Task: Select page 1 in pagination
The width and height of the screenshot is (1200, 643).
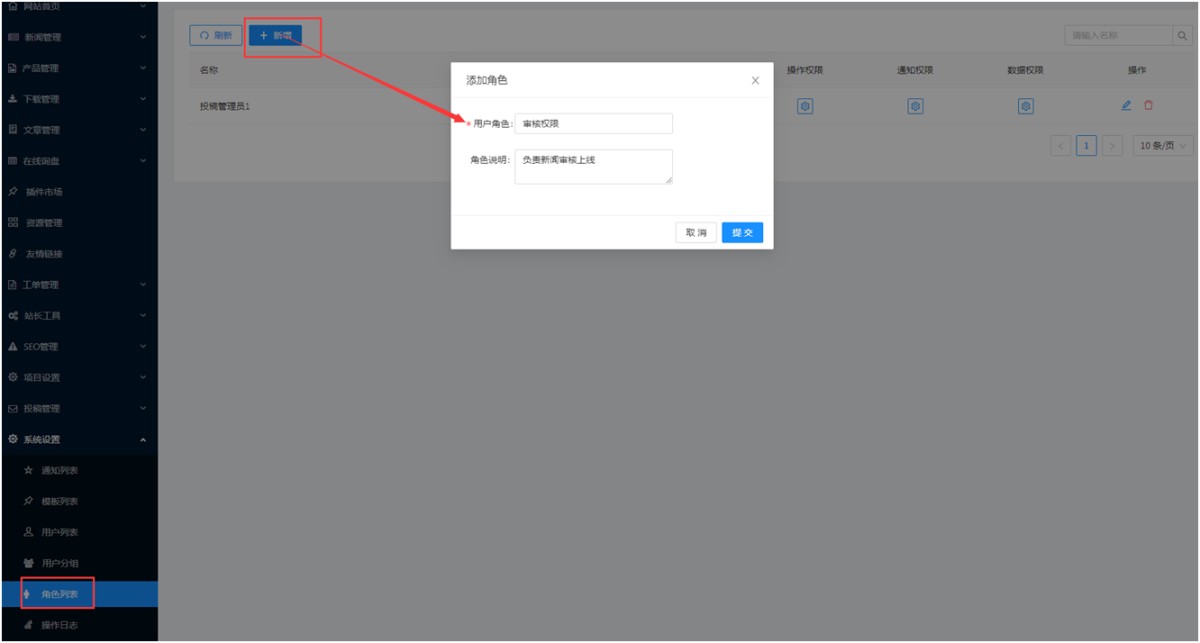Action: (x=1086, y=146)
